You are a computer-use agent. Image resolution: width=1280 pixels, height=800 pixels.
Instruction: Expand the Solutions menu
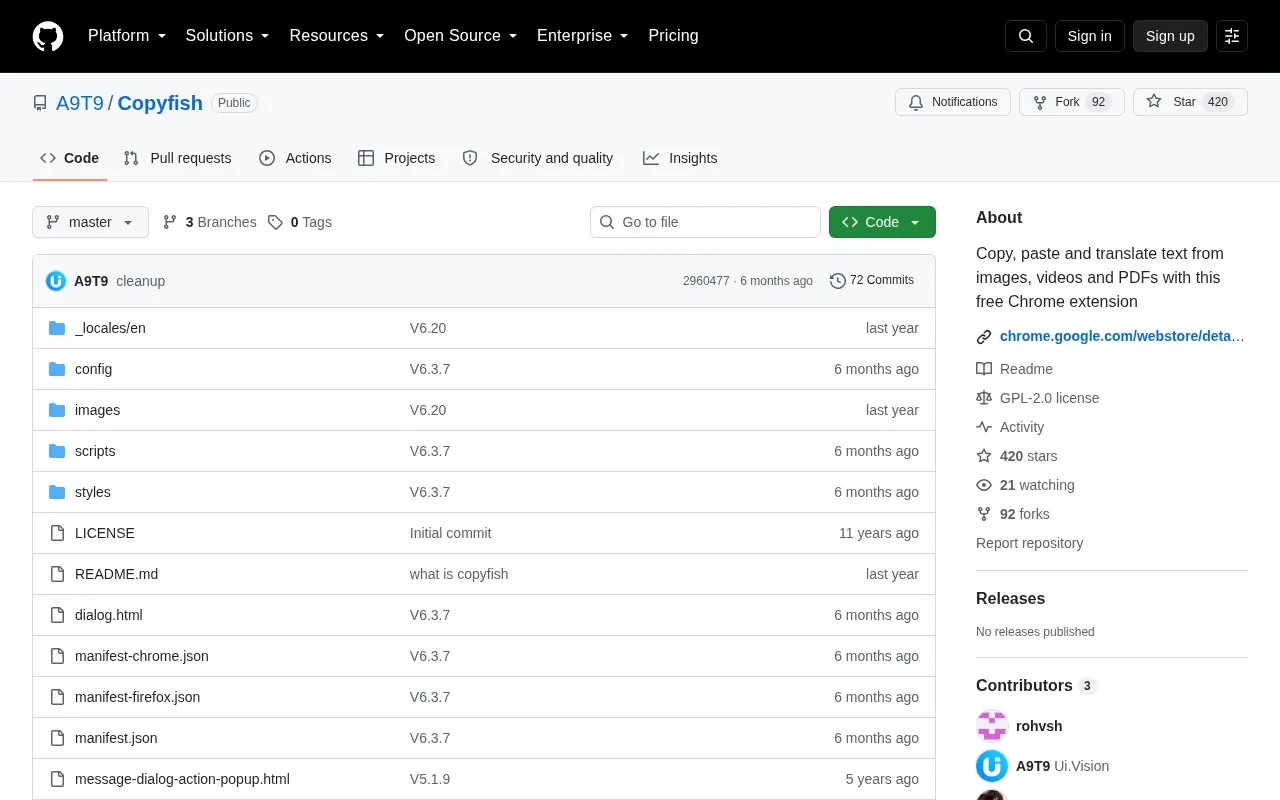point(228,36)
